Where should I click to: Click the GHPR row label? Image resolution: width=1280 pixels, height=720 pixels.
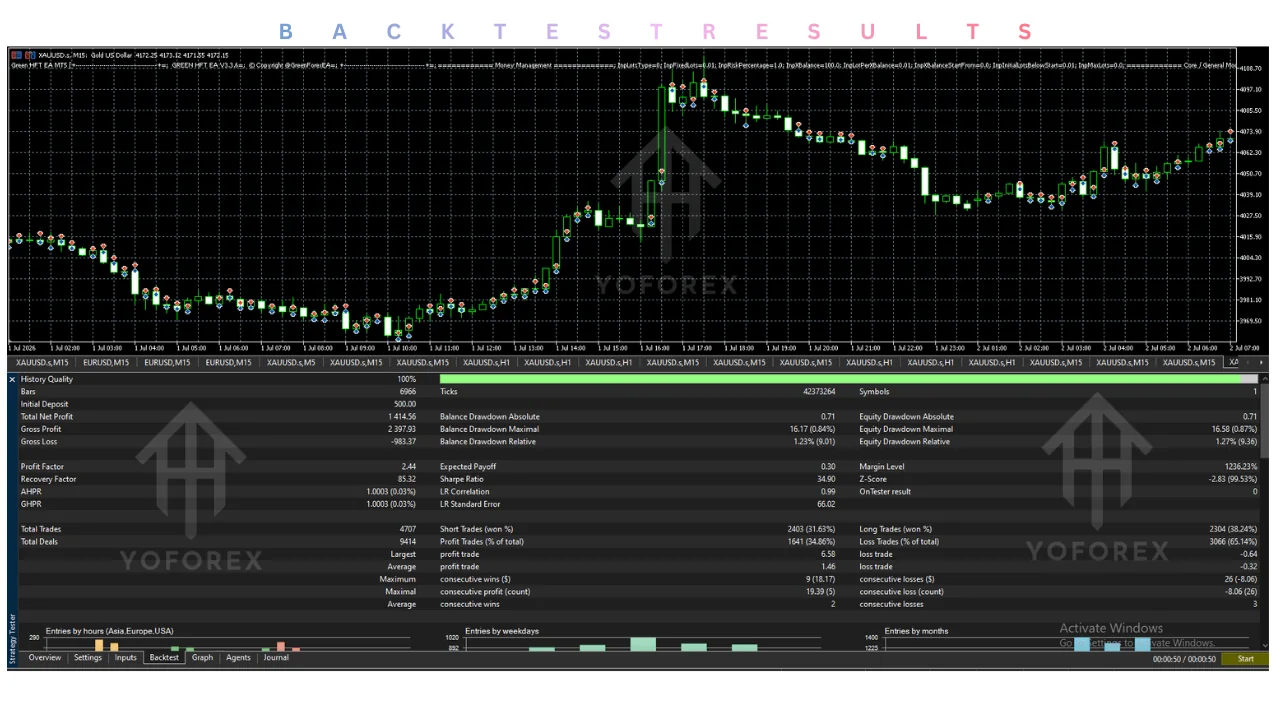pos(31,504)
